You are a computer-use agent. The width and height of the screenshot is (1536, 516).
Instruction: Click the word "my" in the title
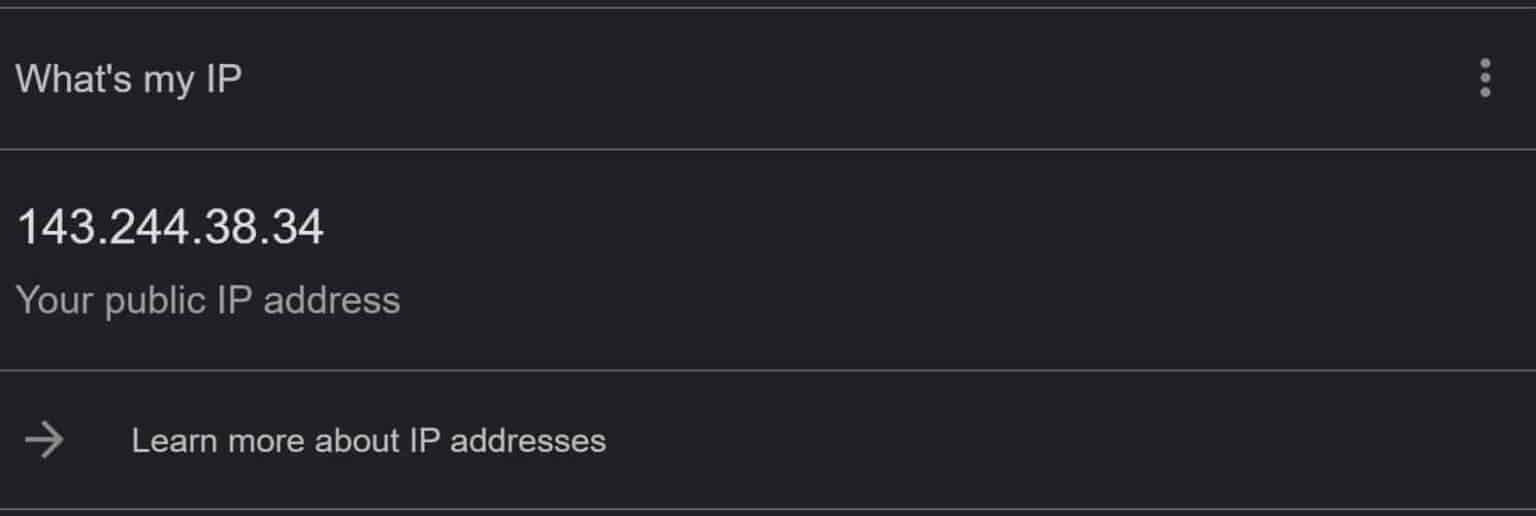(x=167, y=80)
